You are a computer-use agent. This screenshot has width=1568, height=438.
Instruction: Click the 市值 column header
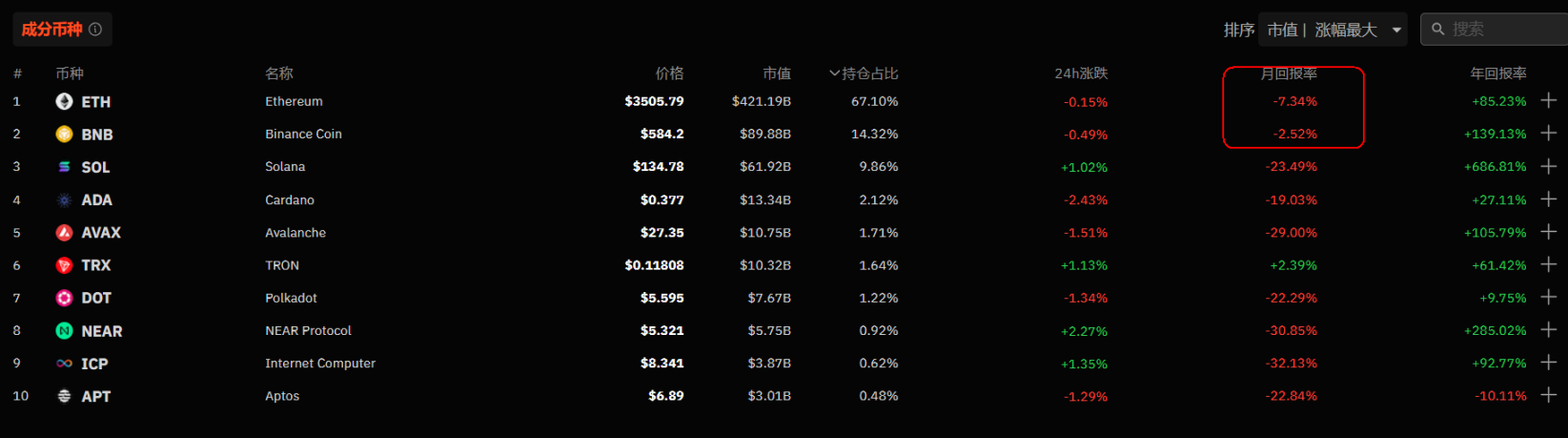tap(777, 73)
